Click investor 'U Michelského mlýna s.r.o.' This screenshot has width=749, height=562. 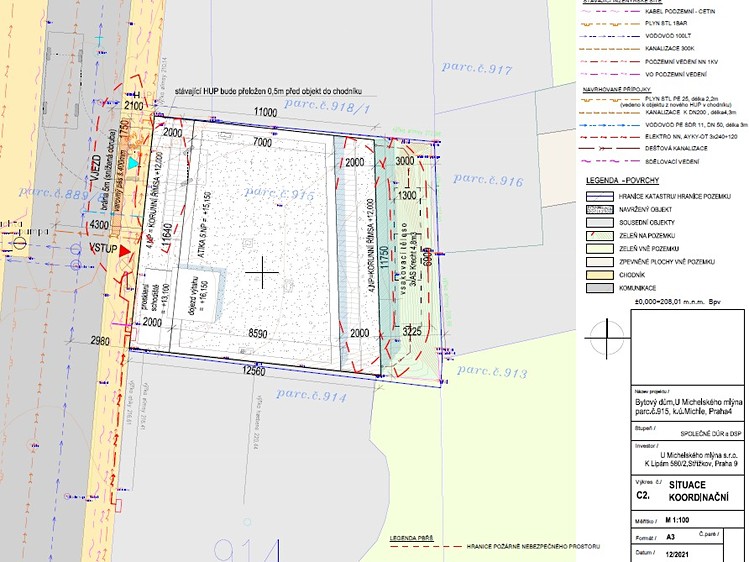click(x=698, y=455)
